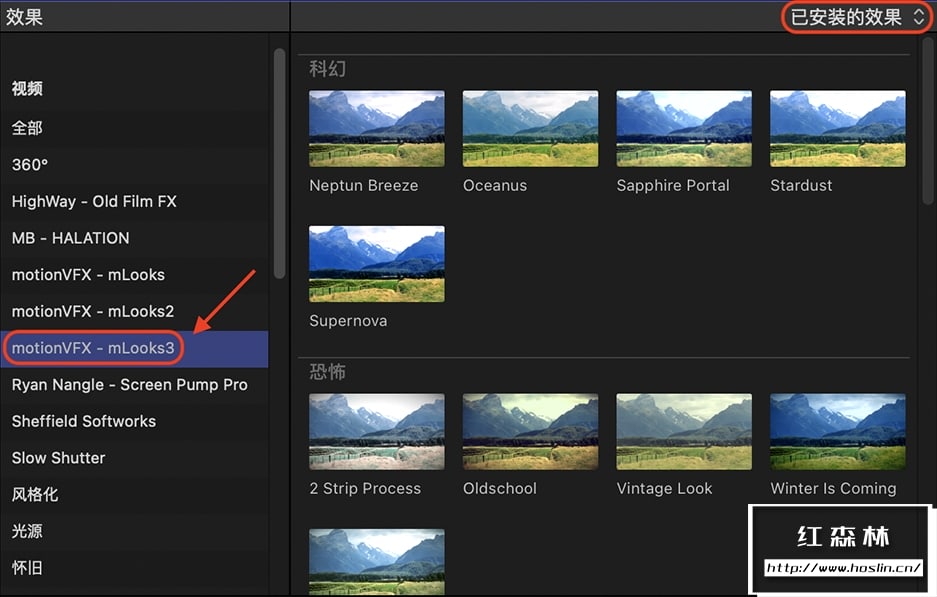Pick the Sapphire Portal effect thumbnail
The image size is (937, 597).
[684, 128]
